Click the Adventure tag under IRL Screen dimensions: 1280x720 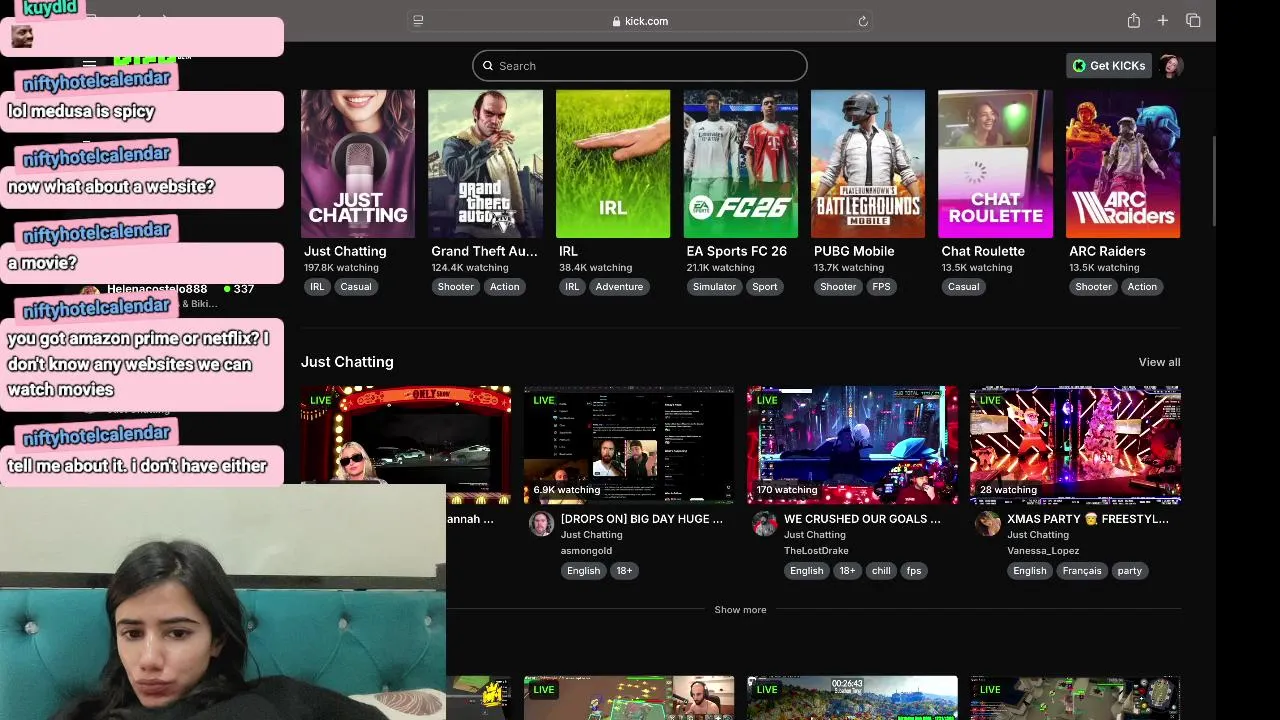tap(619, 287)
